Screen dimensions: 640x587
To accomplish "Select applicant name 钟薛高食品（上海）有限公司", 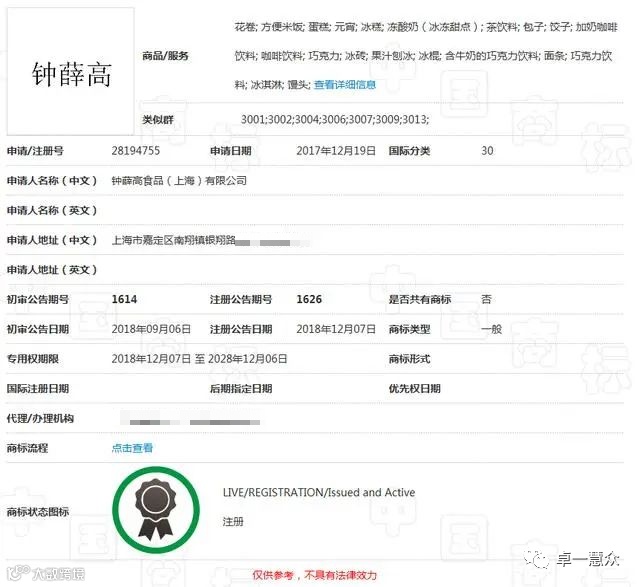I will (x=179, y=180).
